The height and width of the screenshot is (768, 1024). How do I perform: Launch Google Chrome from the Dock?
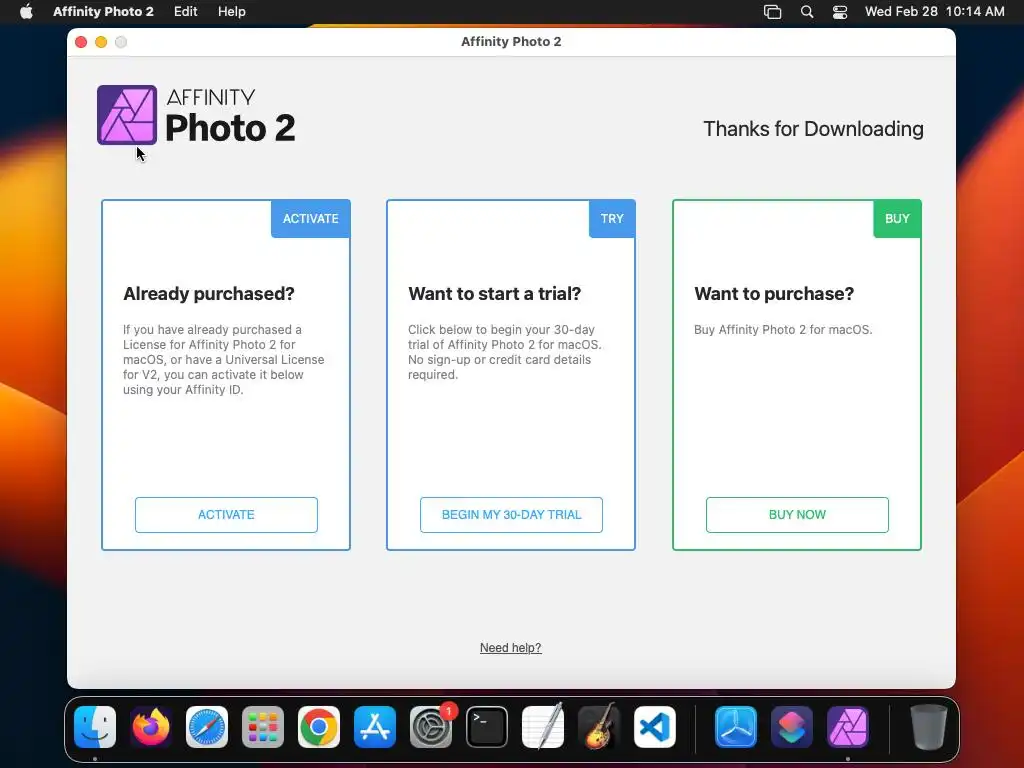(x=319, y=727)
